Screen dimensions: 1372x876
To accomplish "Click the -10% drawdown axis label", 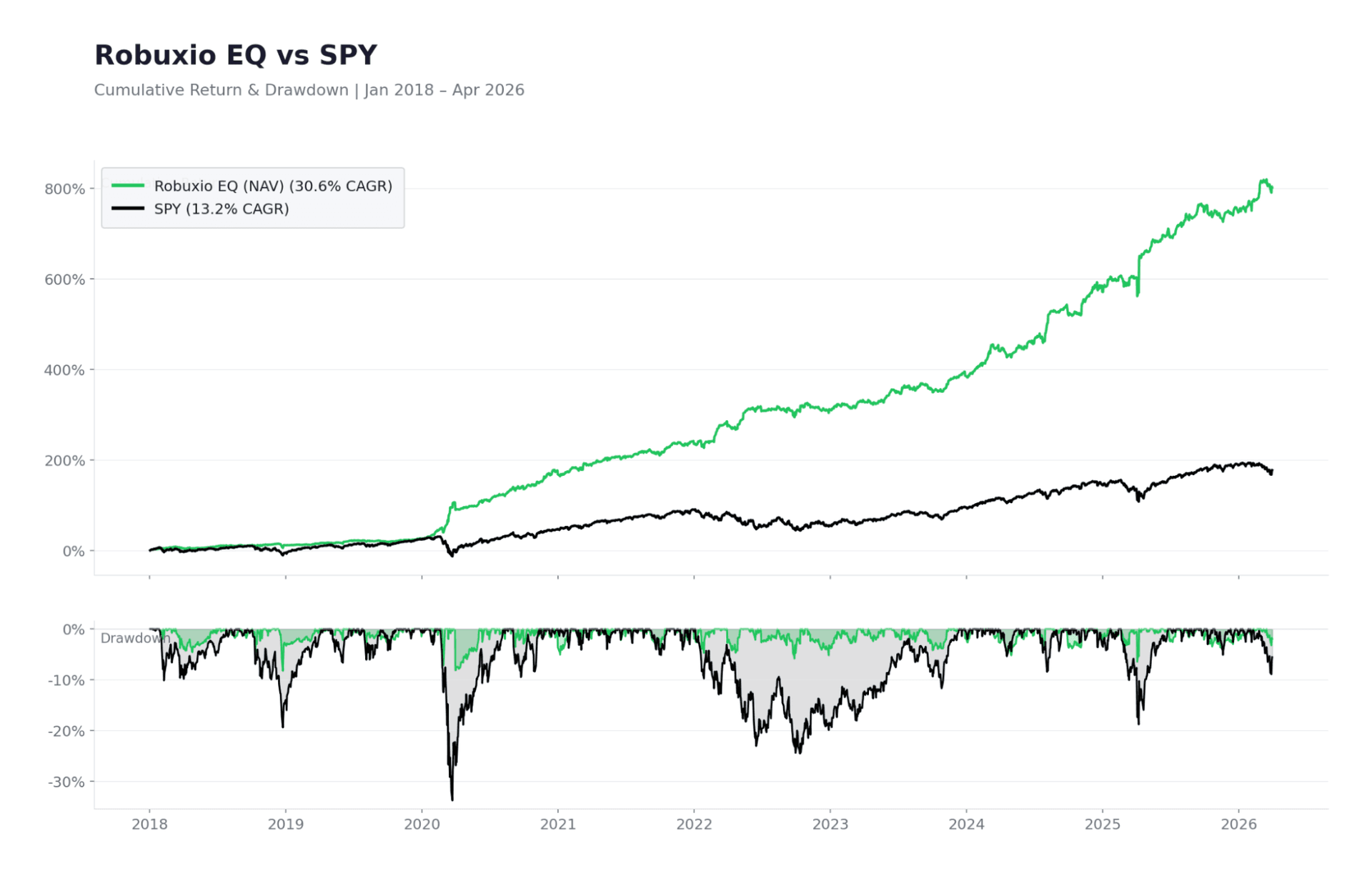I will [66, 680].
